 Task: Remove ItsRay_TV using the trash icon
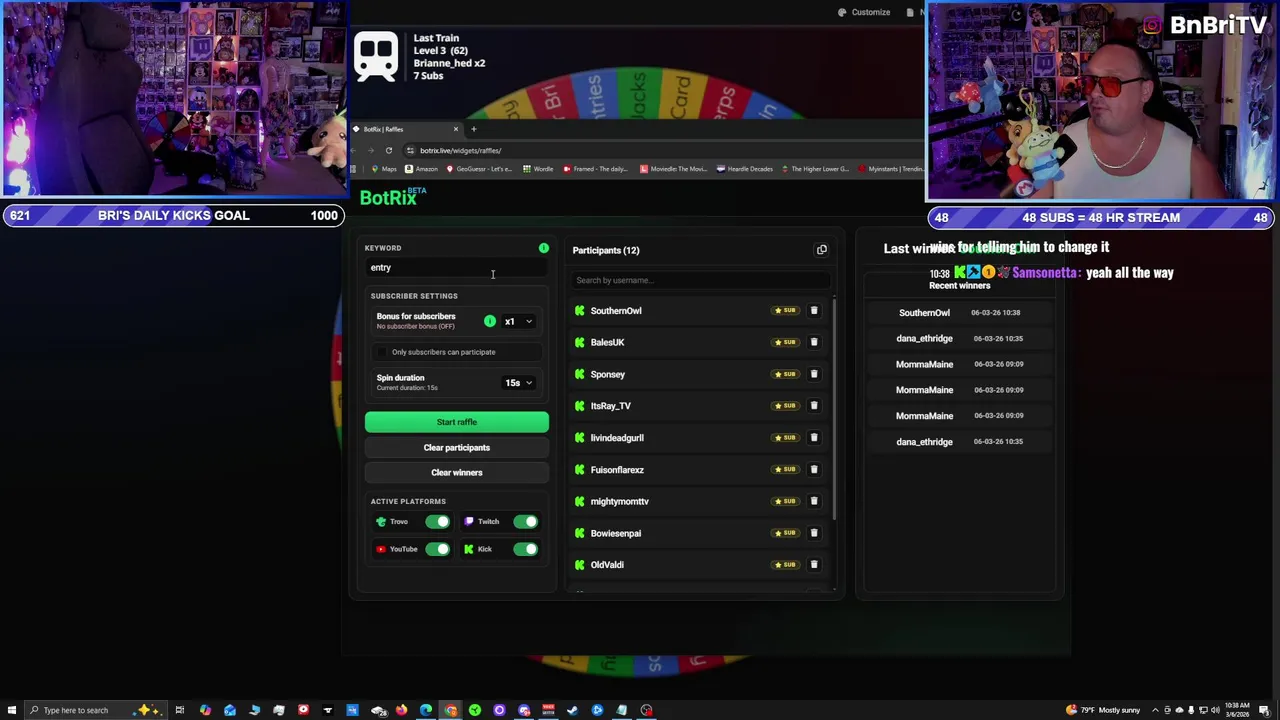click(x=814, y=405)
